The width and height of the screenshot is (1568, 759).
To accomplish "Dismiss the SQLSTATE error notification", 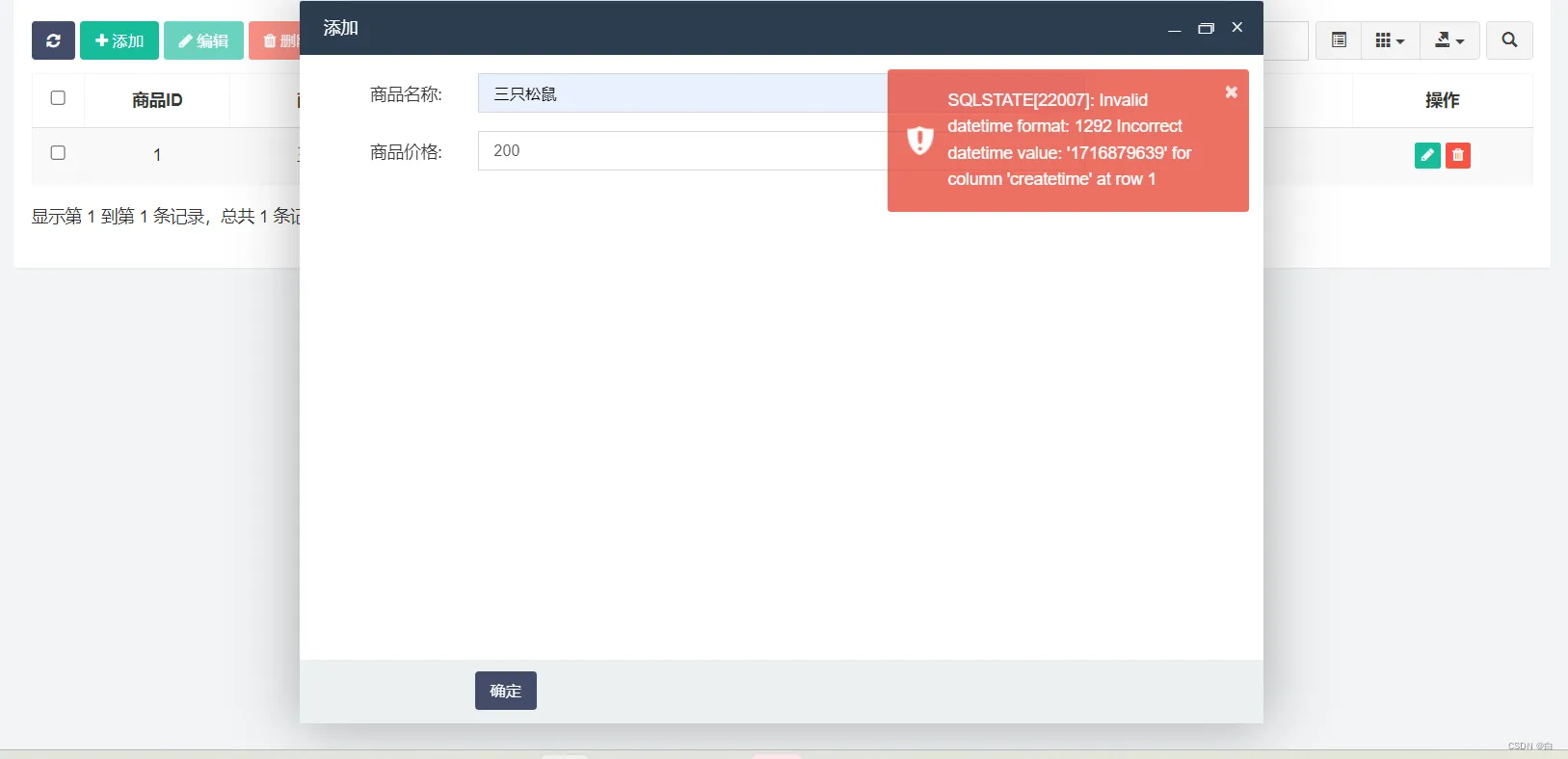I will (x=1231, y=92).
